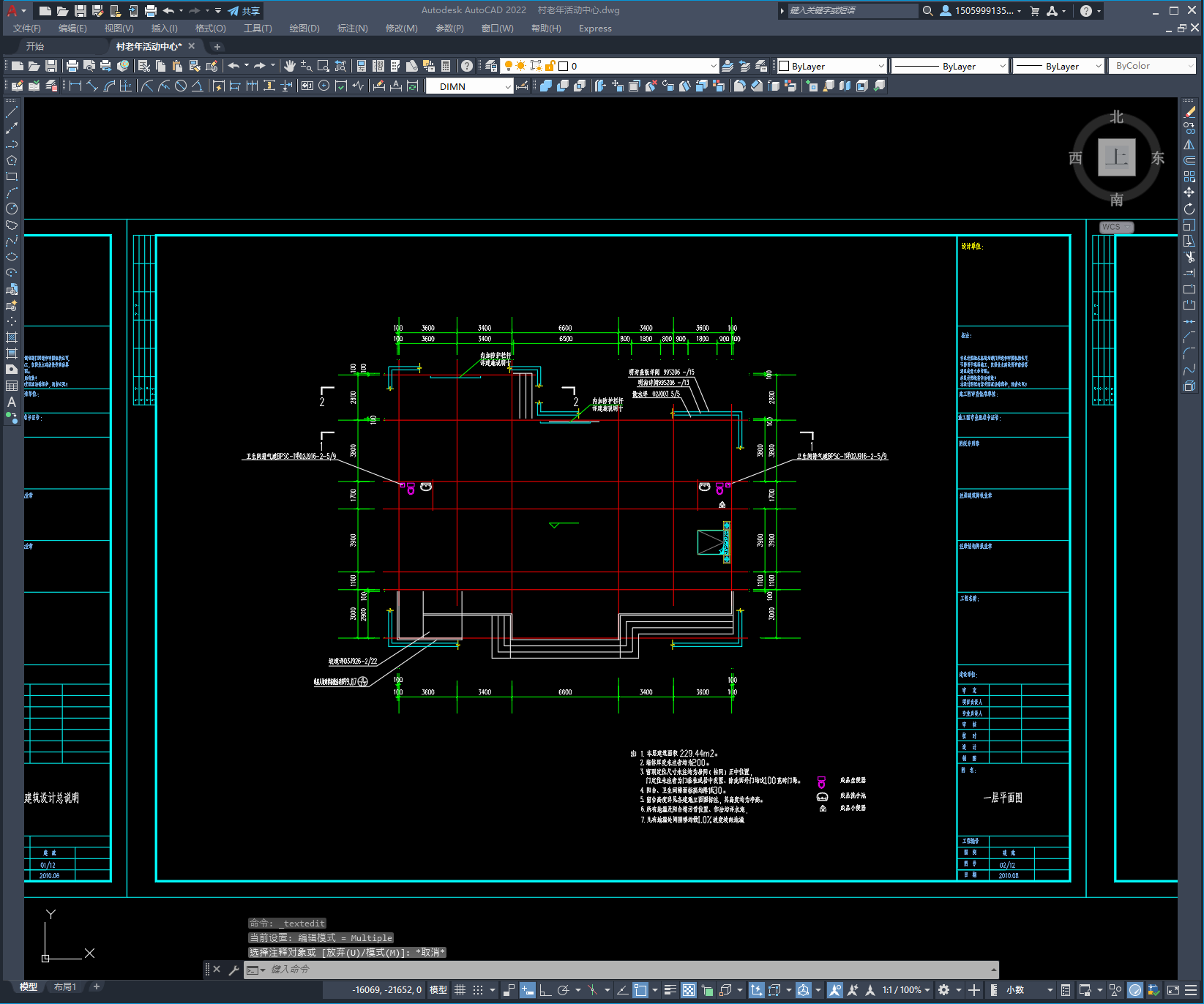The image size is (1204, 1004).
Task: Open the QuickCalc calculator
Action: tap(446, 66)
